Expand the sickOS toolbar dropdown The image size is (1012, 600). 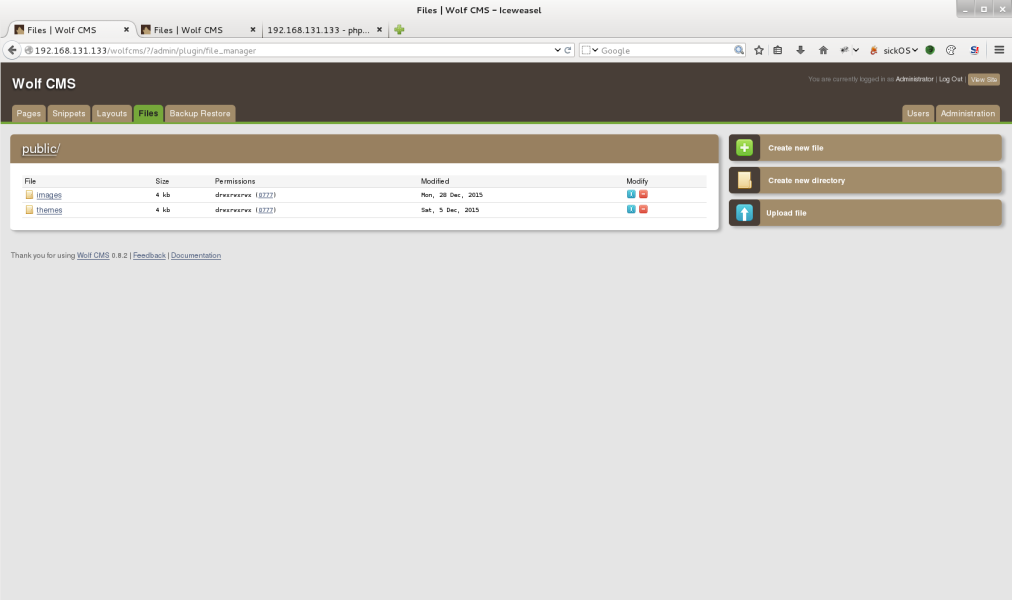(915, 50)
